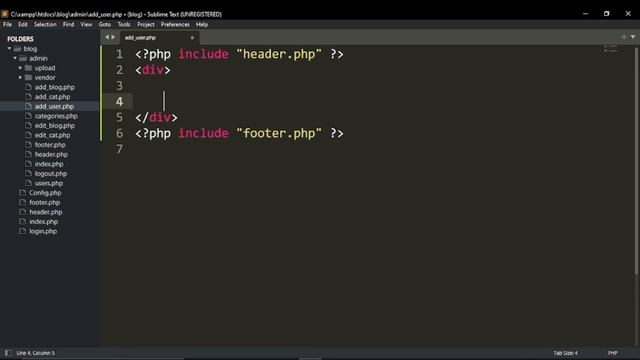Place cursor on "header.php" string
Image resolution: width=640 pixels, height=360 pixels.
coord(279,54)
